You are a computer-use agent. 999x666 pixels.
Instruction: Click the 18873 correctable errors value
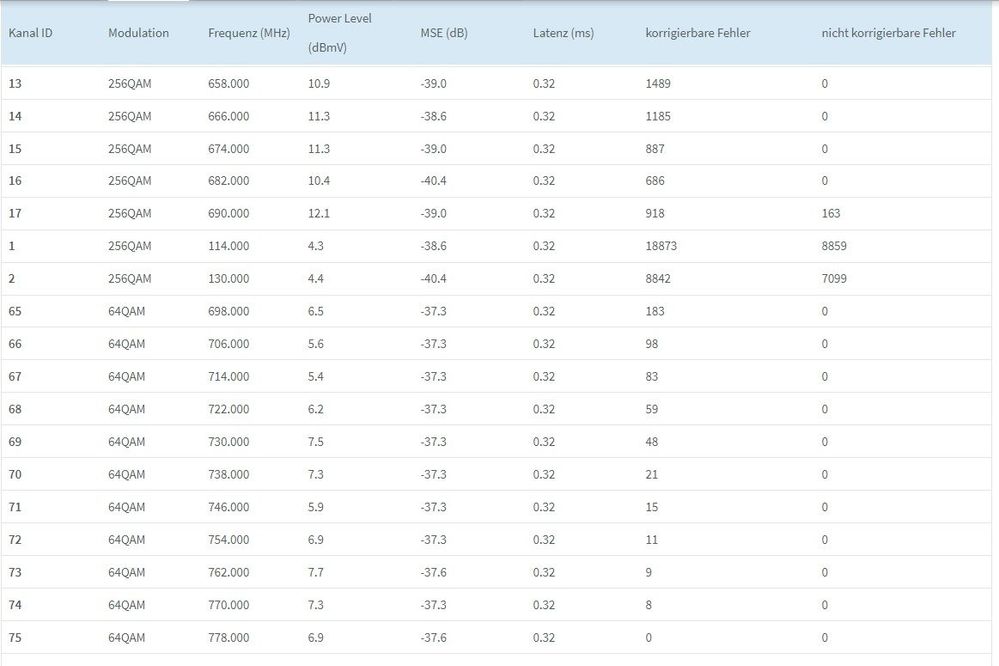tap(662, 246)
